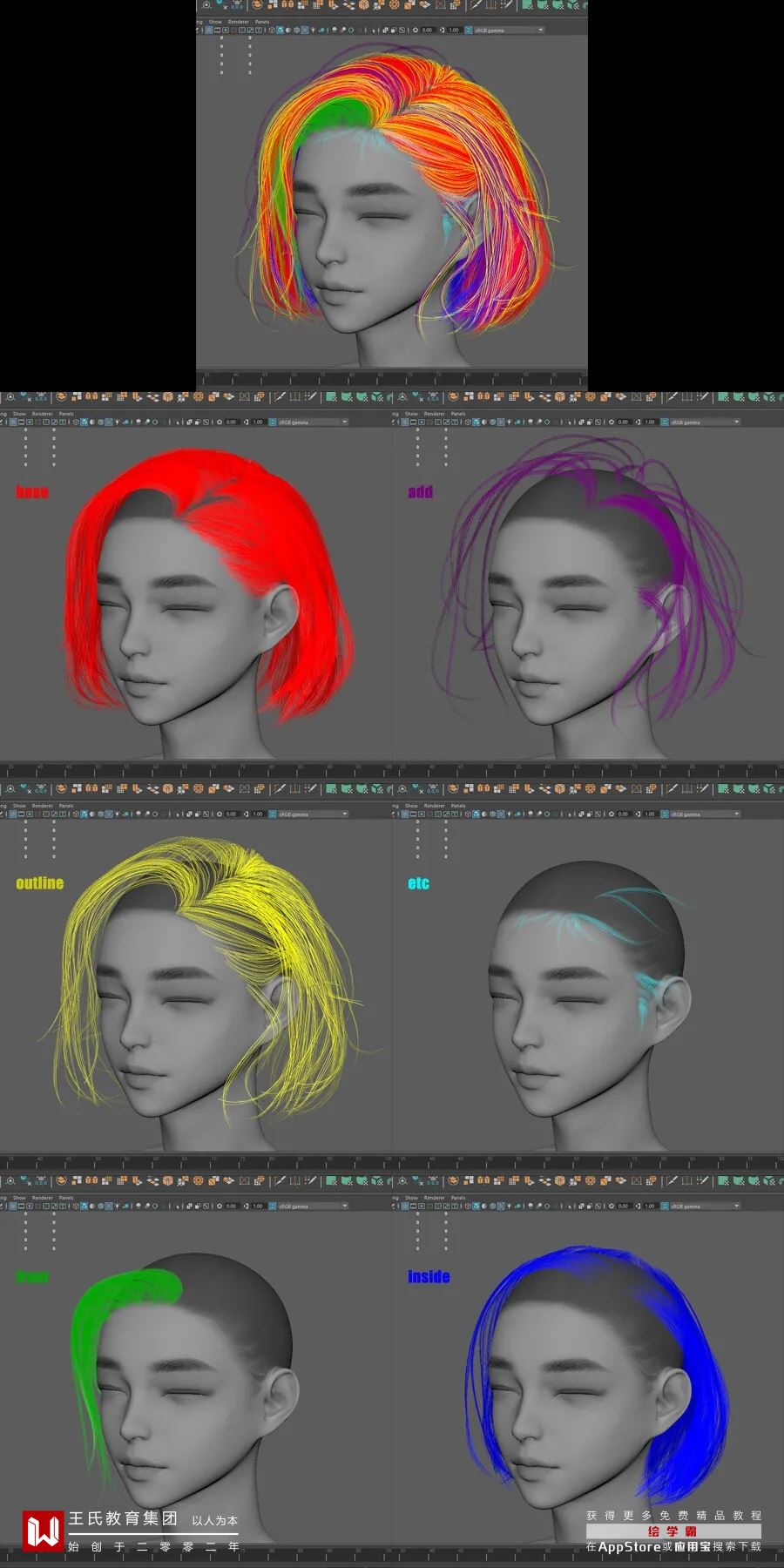The image size is (784, 1568).
Task: Open Show menu in the red base viewport
Action: coord(19,414)
